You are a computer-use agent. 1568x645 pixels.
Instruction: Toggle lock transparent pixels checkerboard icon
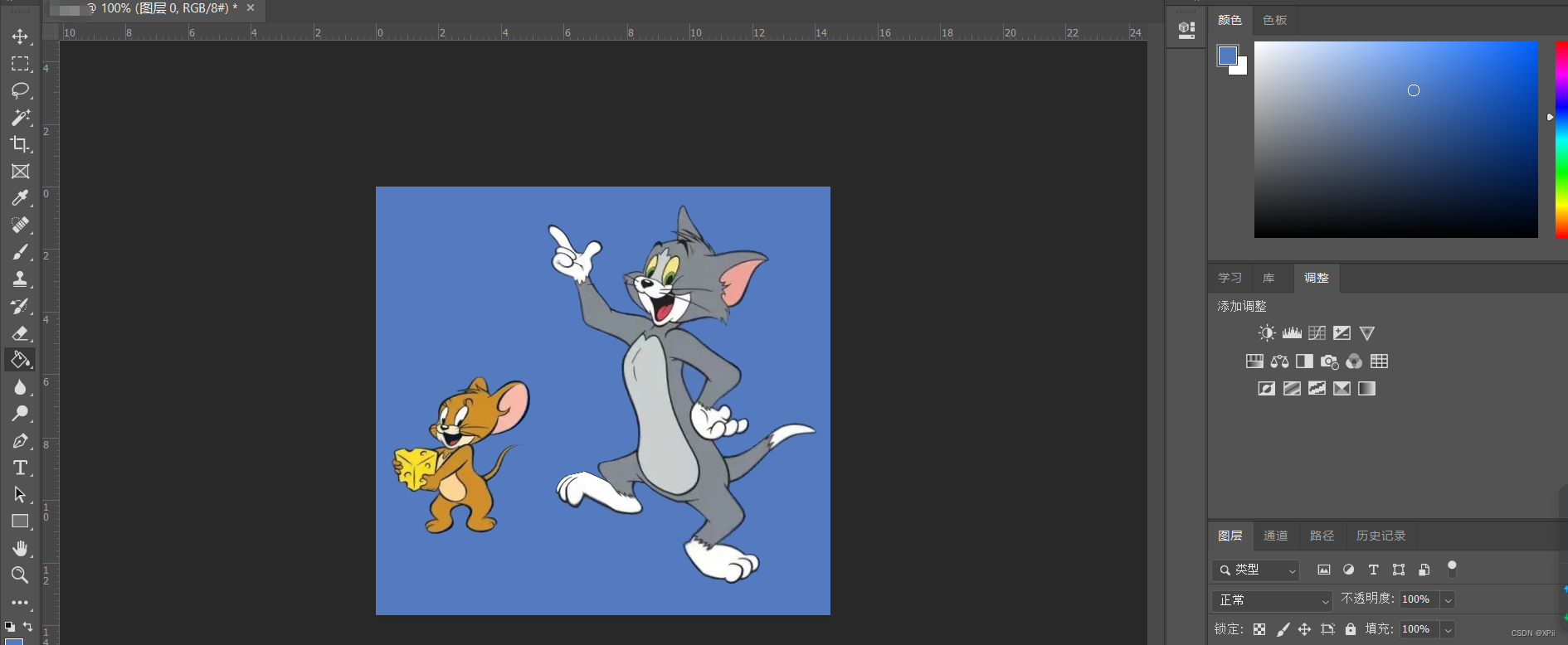(x=1259, y=629)
